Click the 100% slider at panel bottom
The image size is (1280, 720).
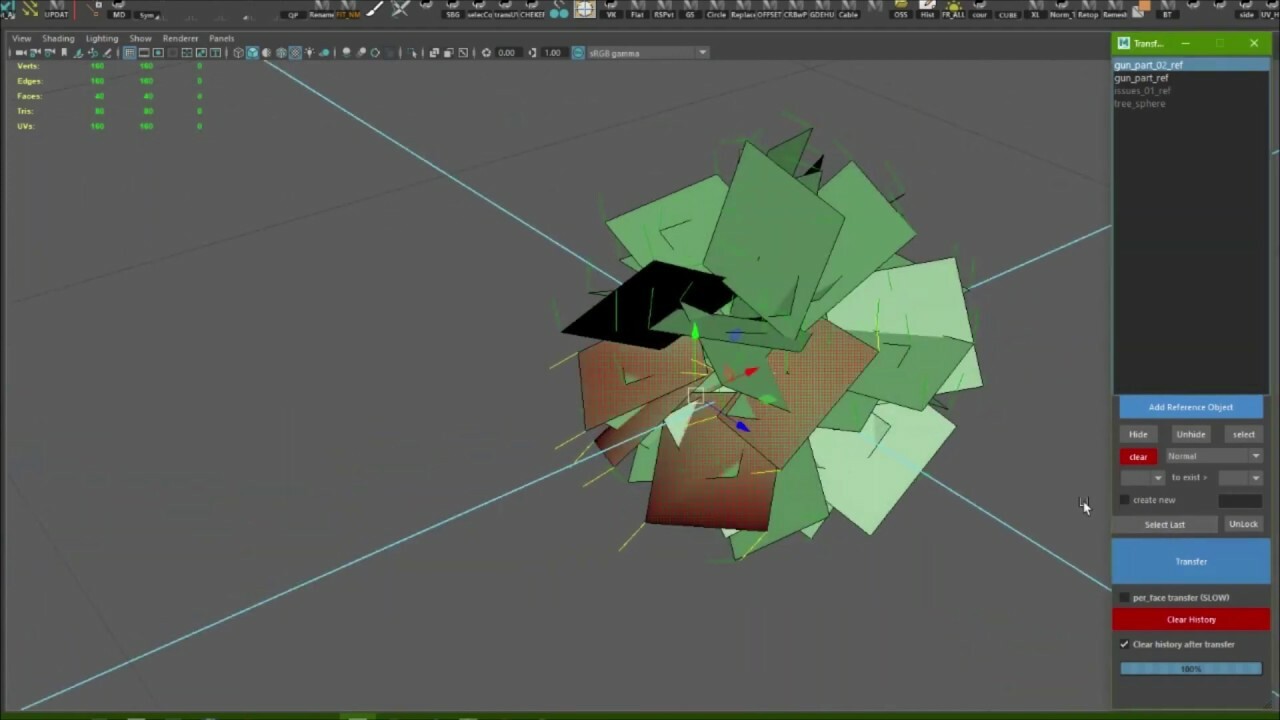(x=1190, y=668)
